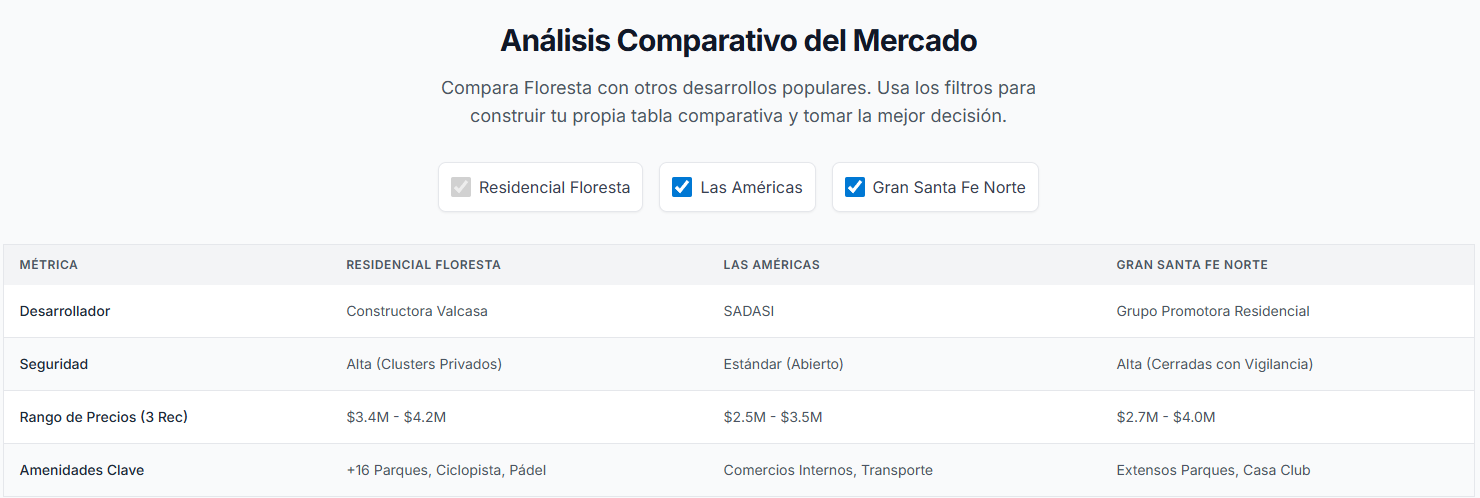
Task: Select the Rango de Precios row label
Action: click(x=104, y=417)
